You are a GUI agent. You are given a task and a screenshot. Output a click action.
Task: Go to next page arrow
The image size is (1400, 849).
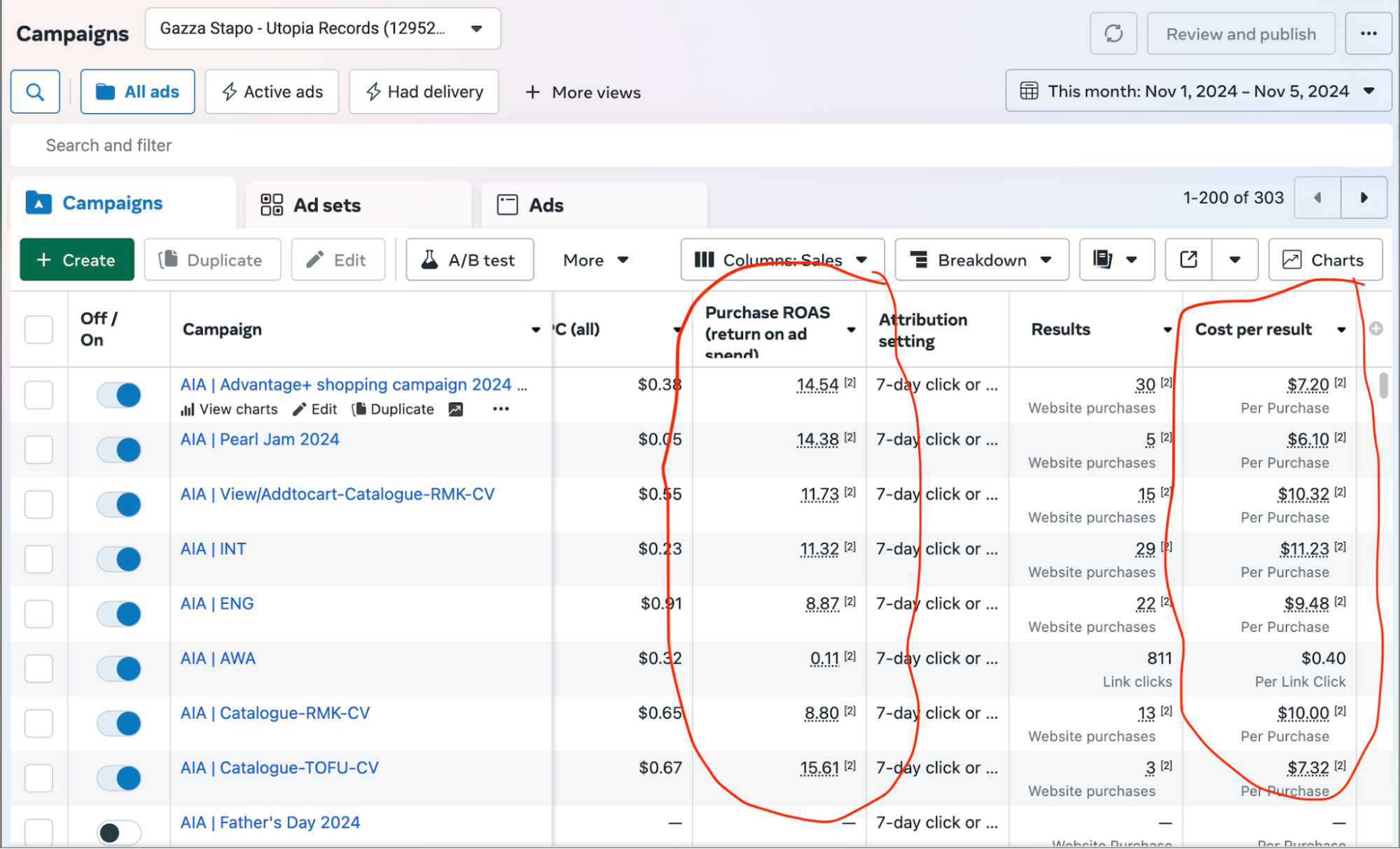point(1363,198)
